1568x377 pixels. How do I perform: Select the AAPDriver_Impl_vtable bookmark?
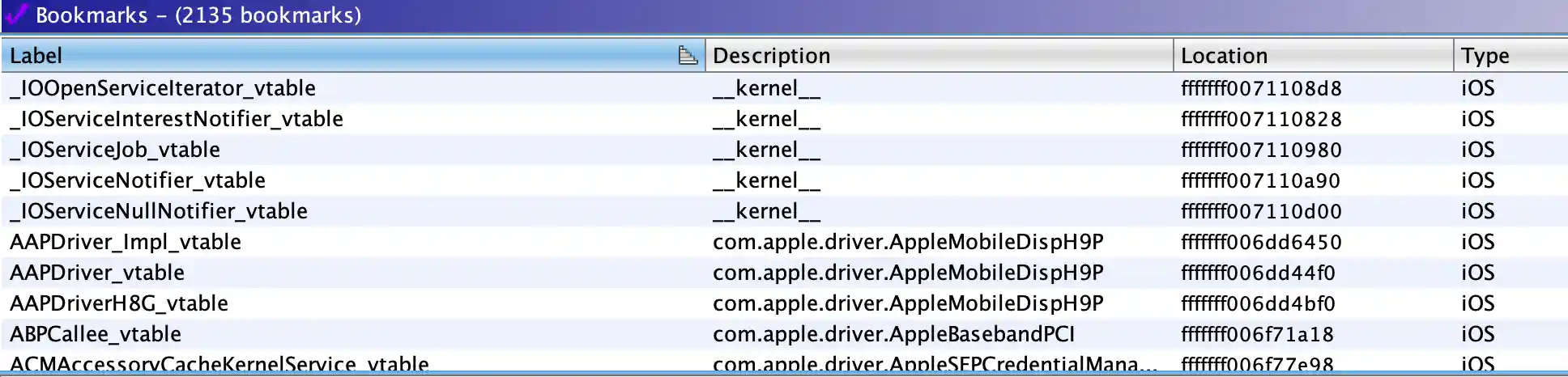click(126, 242)
